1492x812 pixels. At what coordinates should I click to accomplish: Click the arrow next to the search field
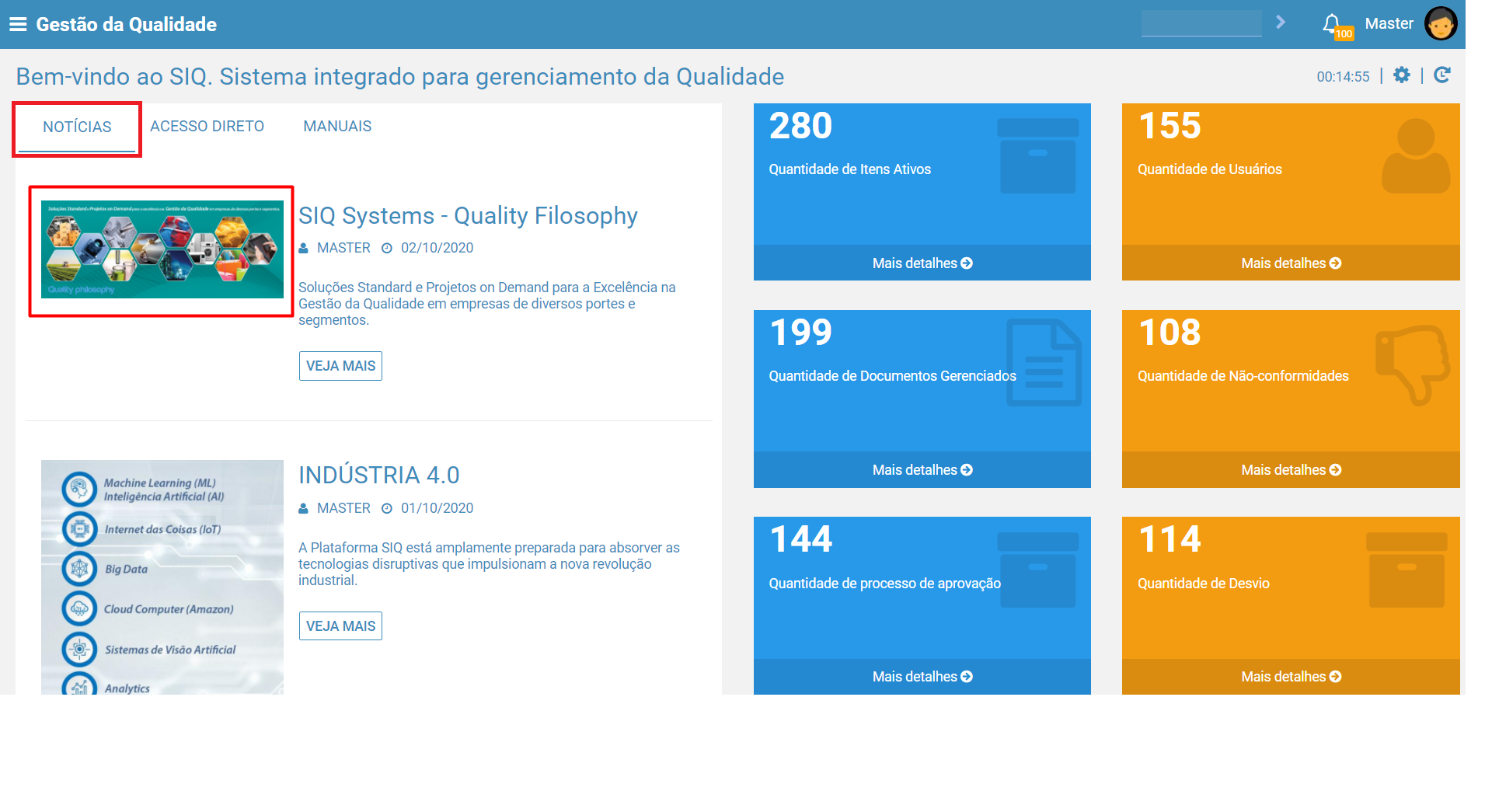[x=1281, y=23]
